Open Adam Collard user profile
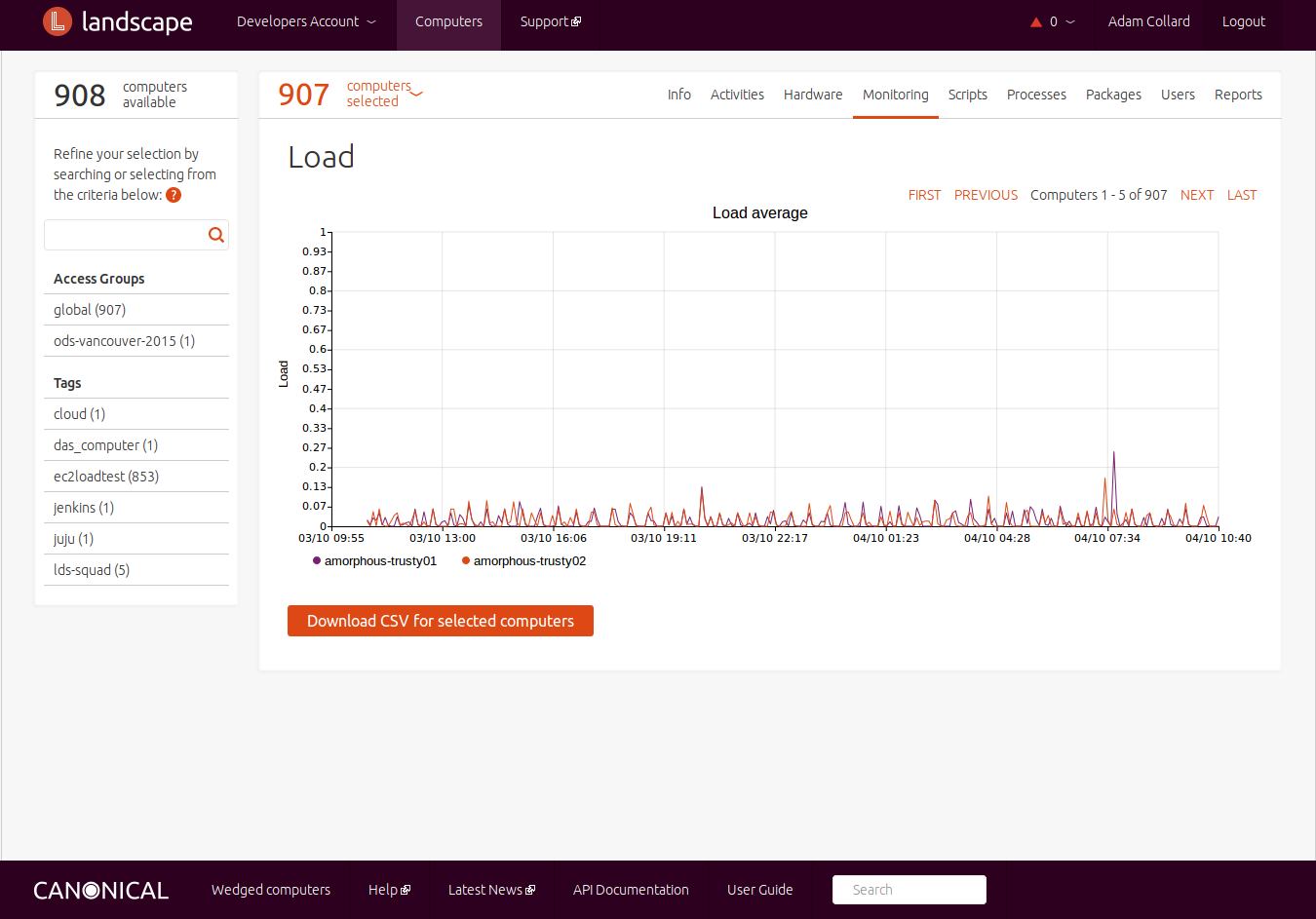This screenshot has height=919, width=1316. point(1148,21)
